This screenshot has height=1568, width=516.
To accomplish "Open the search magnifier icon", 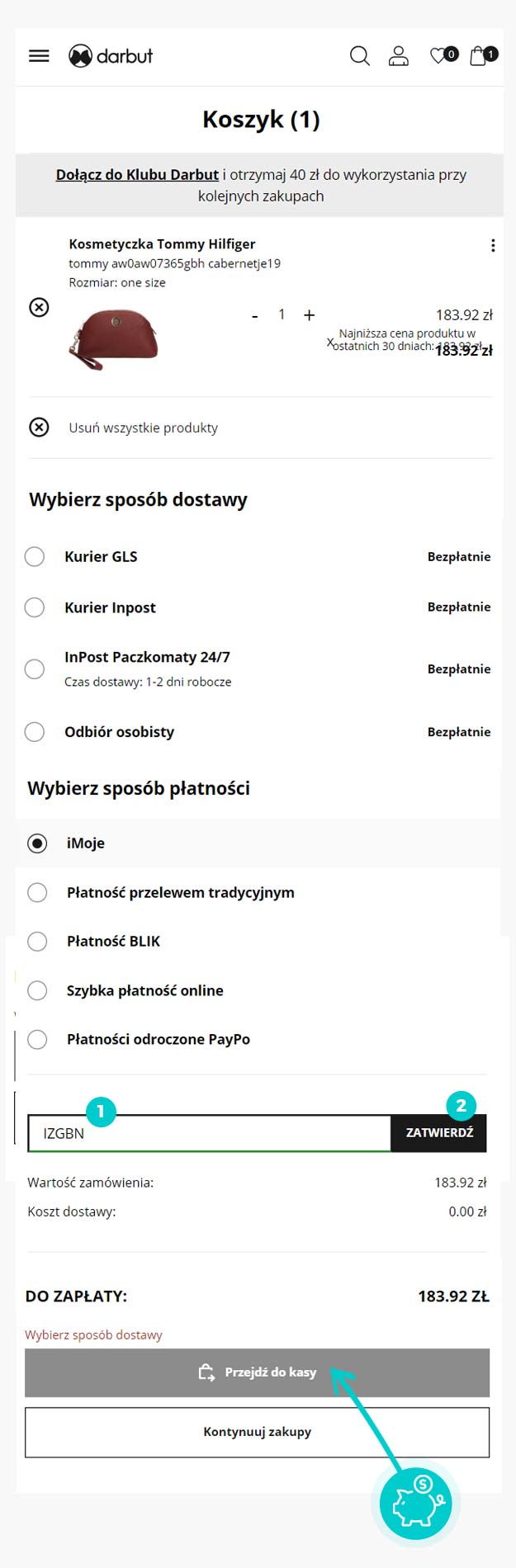I will tap(359, 56).
